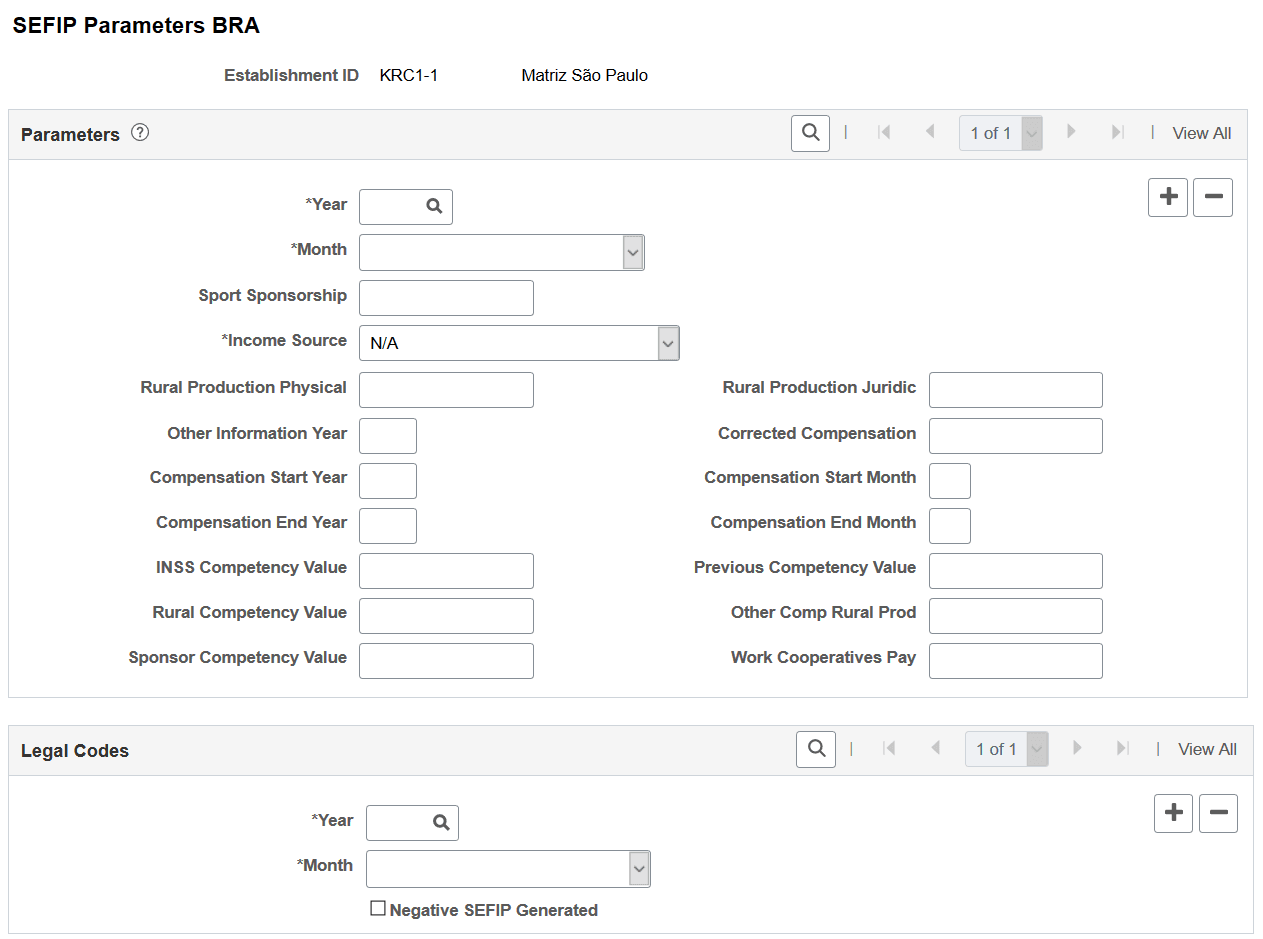Expand the 1 of 1 record selector in Parameters

coord(1031,132)
